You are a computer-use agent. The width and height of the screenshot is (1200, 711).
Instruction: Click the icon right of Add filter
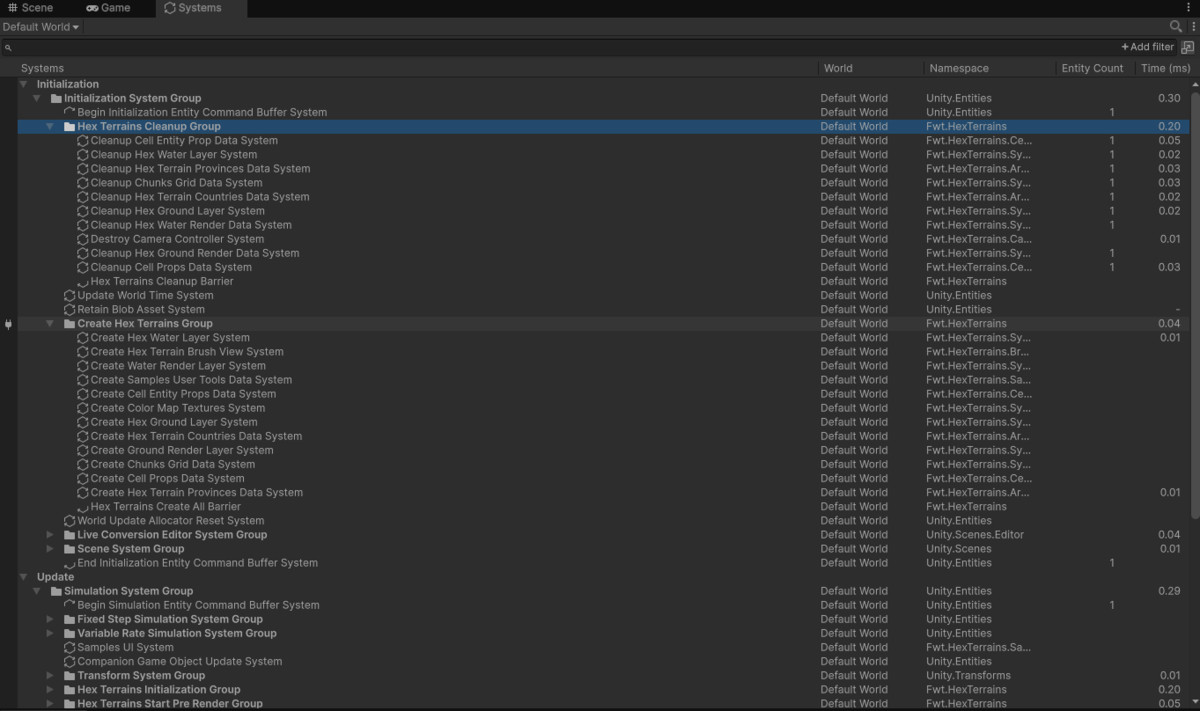tap(1187, 47)
